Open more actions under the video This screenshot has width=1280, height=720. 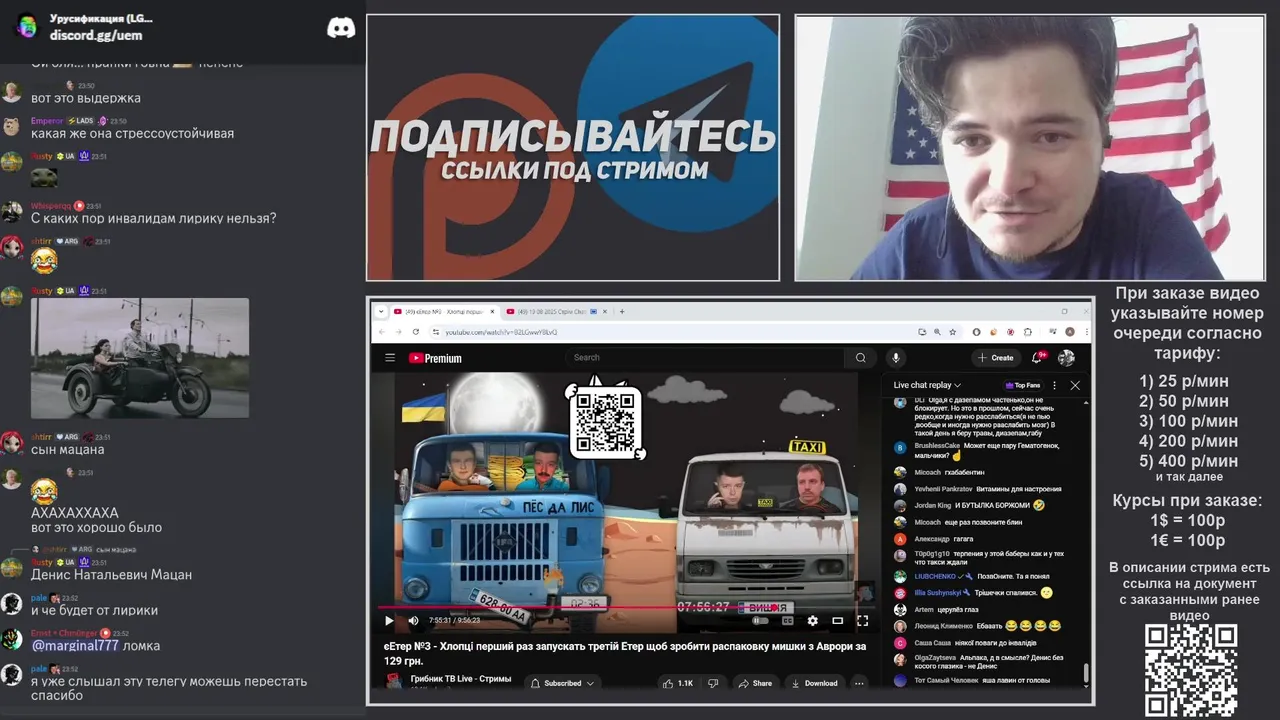[859, 683]
